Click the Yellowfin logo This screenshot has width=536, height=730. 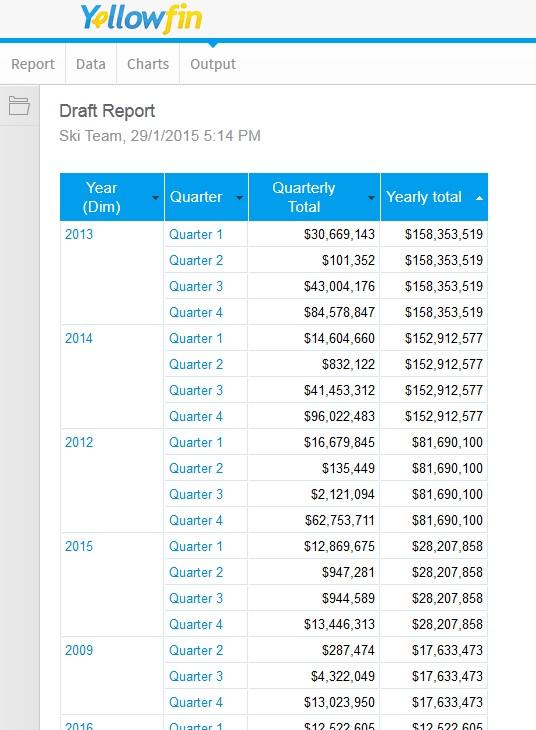click(141, 19)
